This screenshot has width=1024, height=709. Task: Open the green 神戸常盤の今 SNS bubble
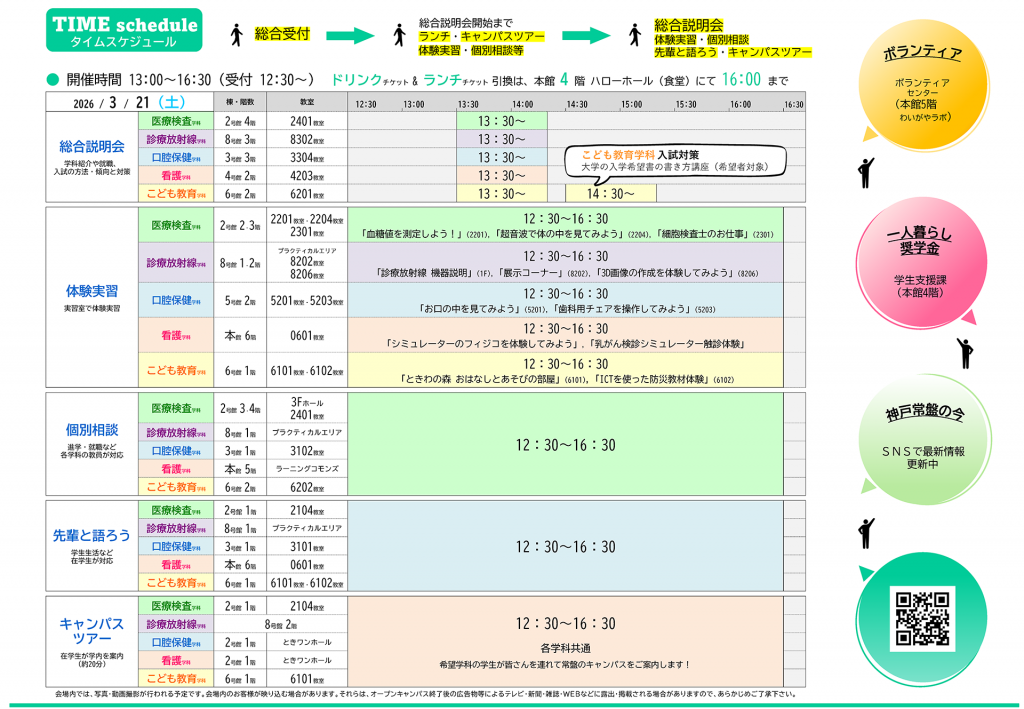coord(923,438)
